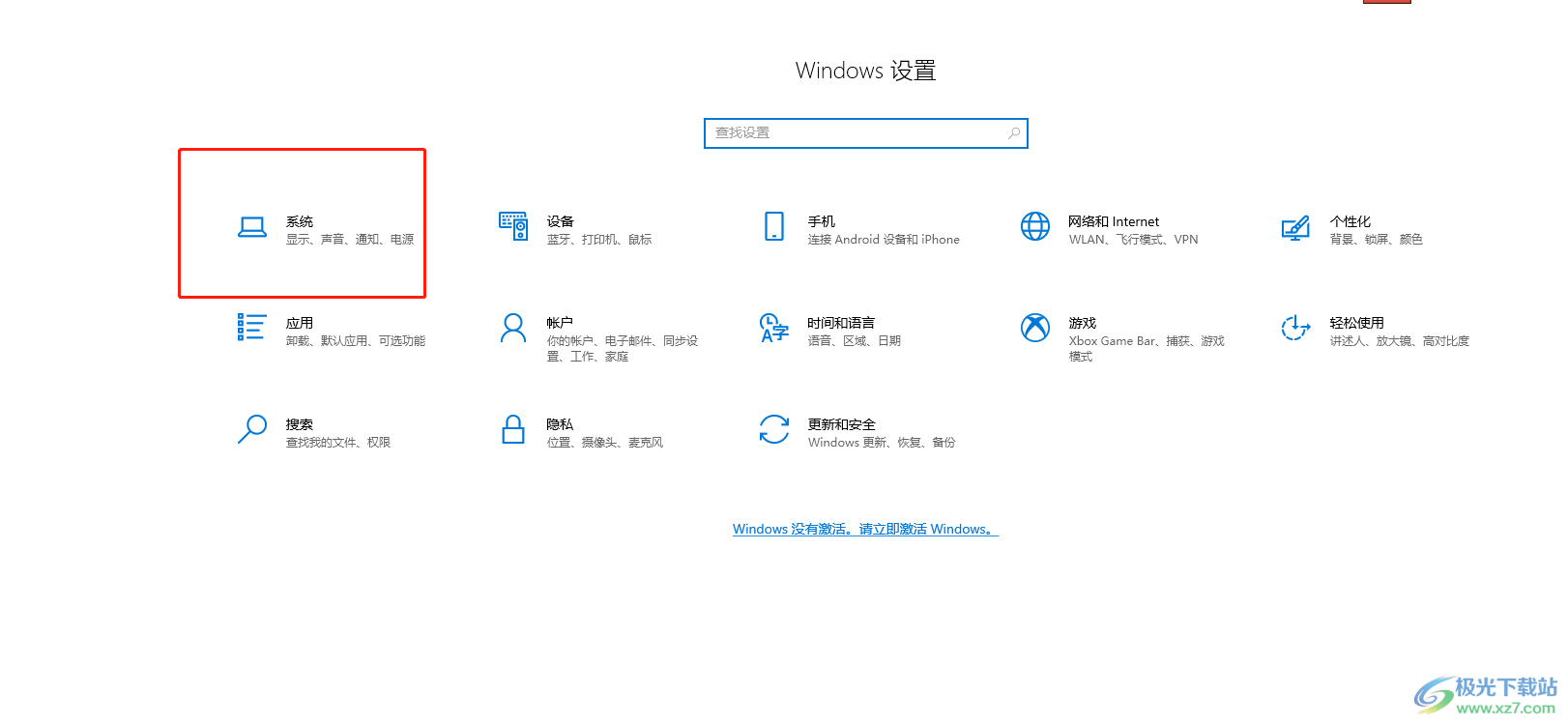Image resolution: width=1568 pixels, height=724 pixels.
Task: Open the 系统 laptop icon
Action: 252,227
